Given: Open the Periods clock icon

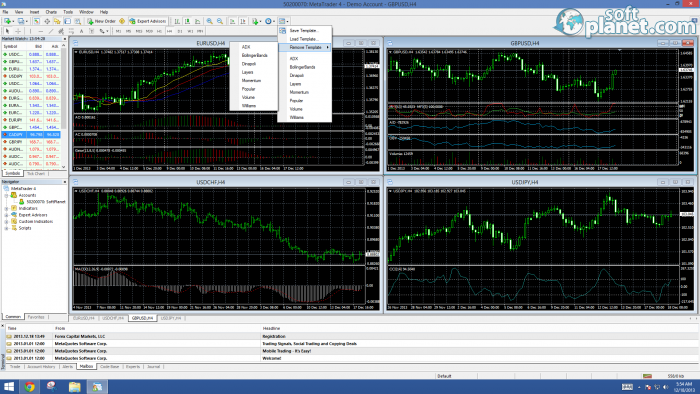Looking at the screenshot, I should [268, 21].
